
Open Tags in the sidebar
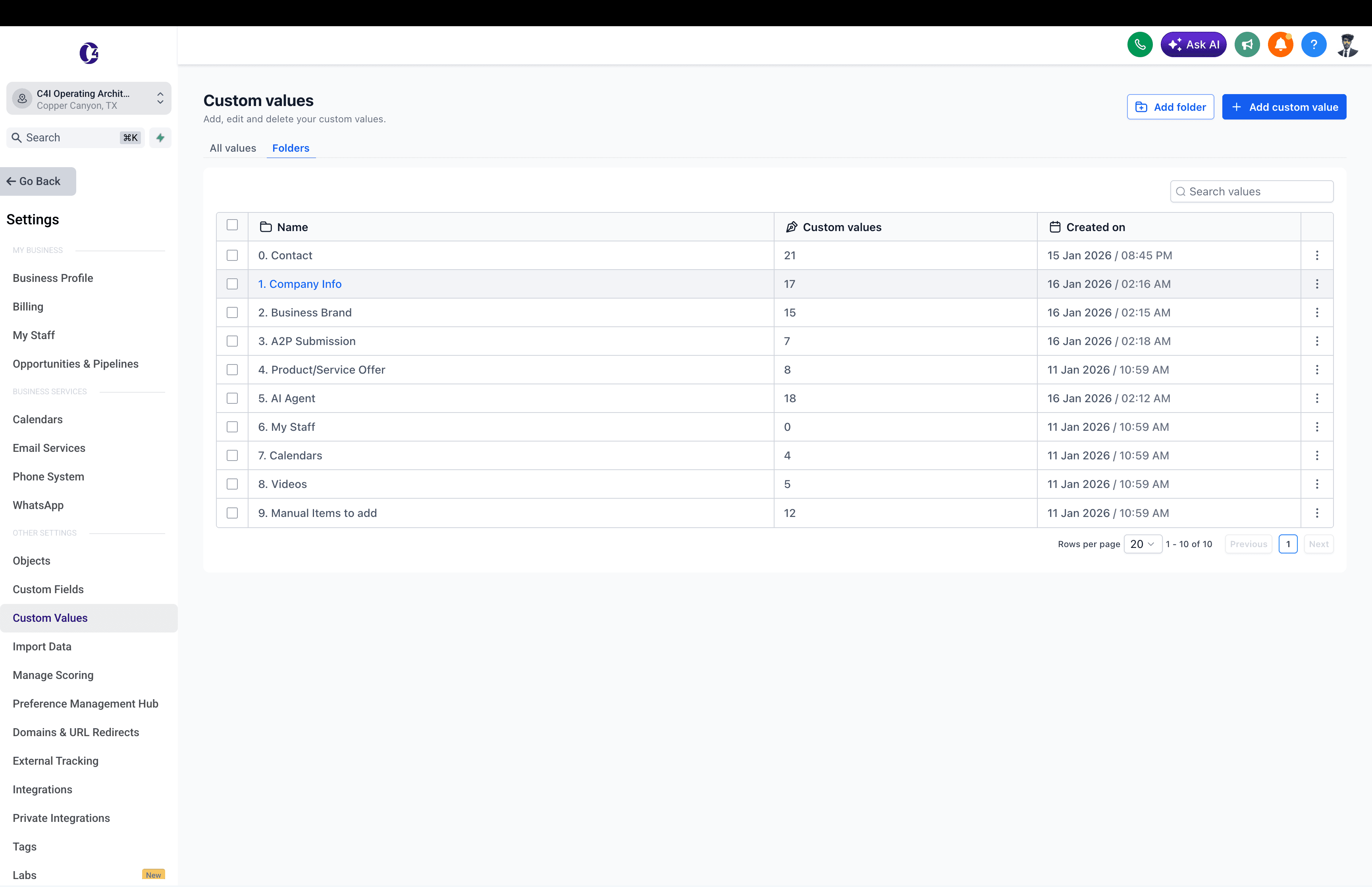click(24, 847)
